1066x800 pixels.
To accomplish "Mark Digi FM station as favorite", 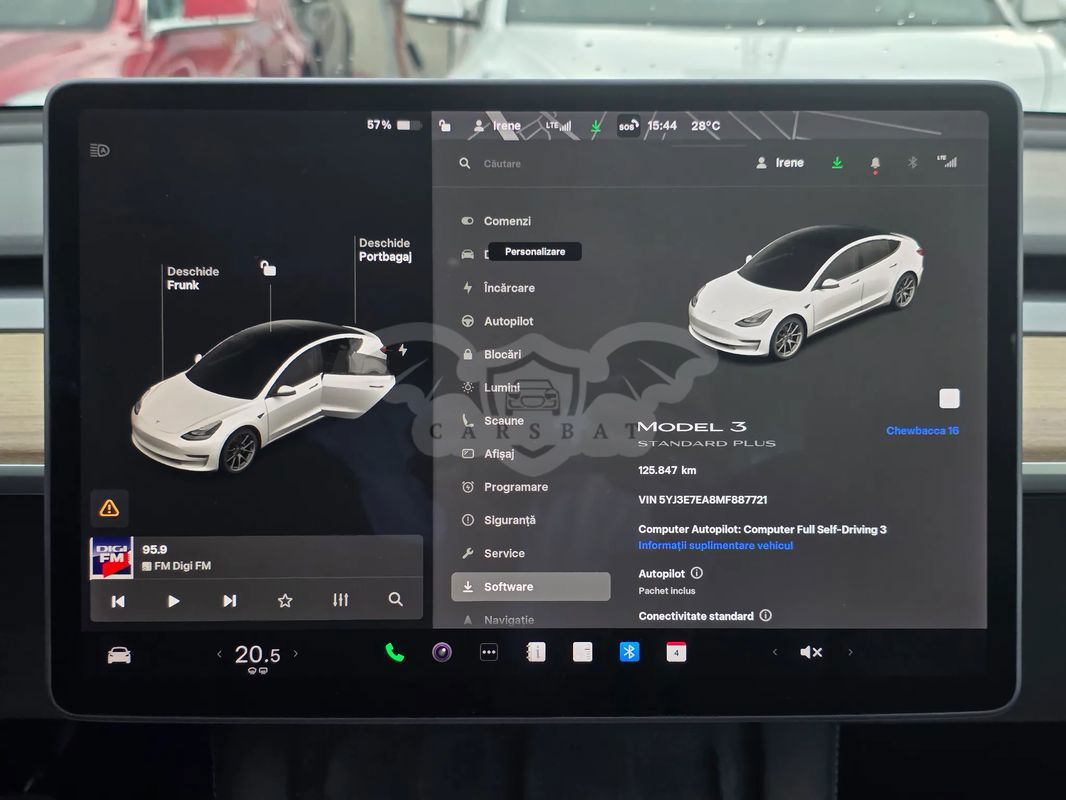I will 285,600.
